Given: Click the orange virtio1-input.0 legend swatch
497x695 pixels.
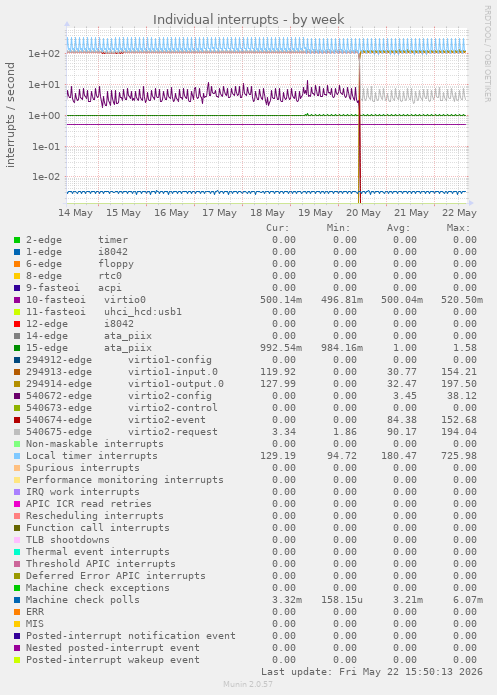Looking at the screenshot, I should (x=17, y=372).
